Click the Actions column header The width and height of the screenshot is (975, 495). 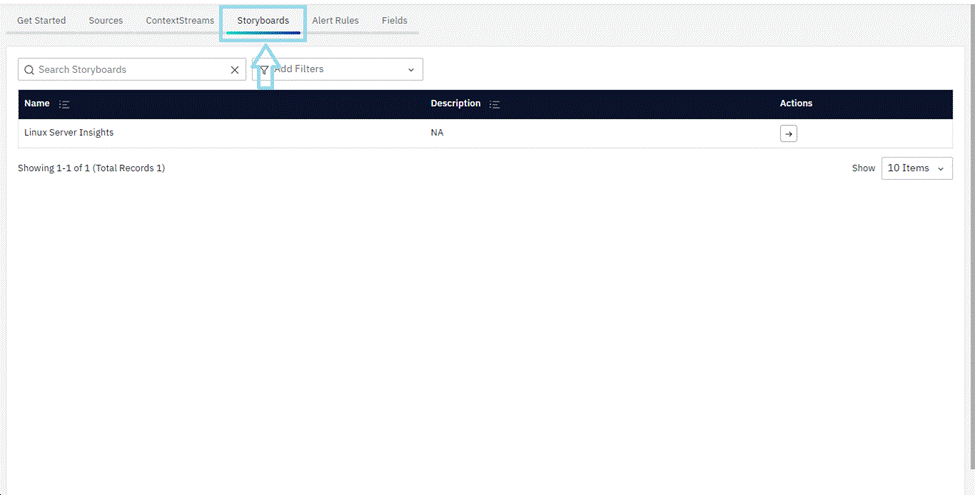click(796, 104)
